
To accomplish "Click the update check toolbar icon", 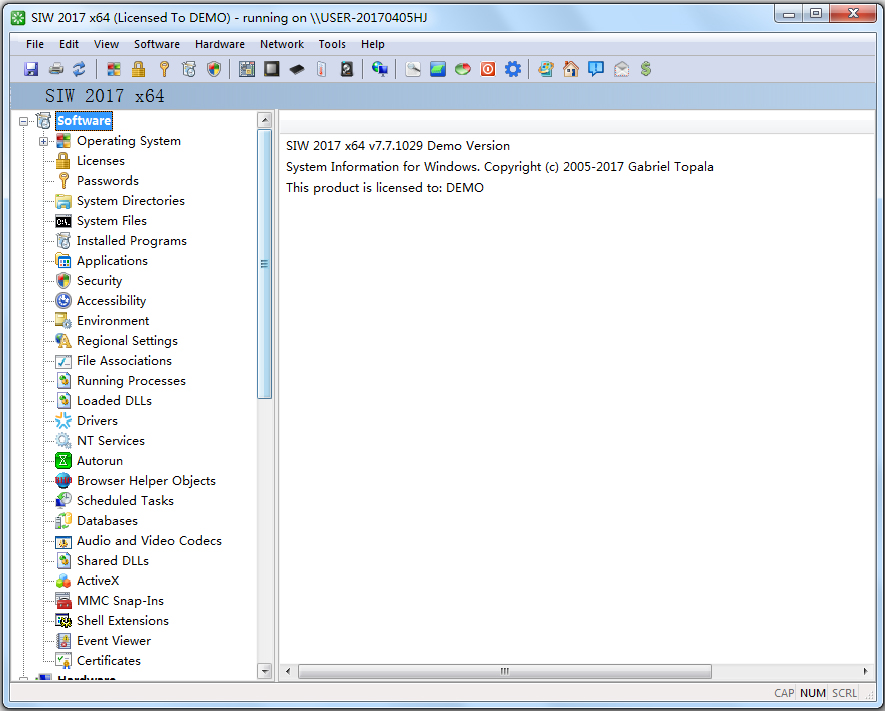I will click(x=546, y=69).
